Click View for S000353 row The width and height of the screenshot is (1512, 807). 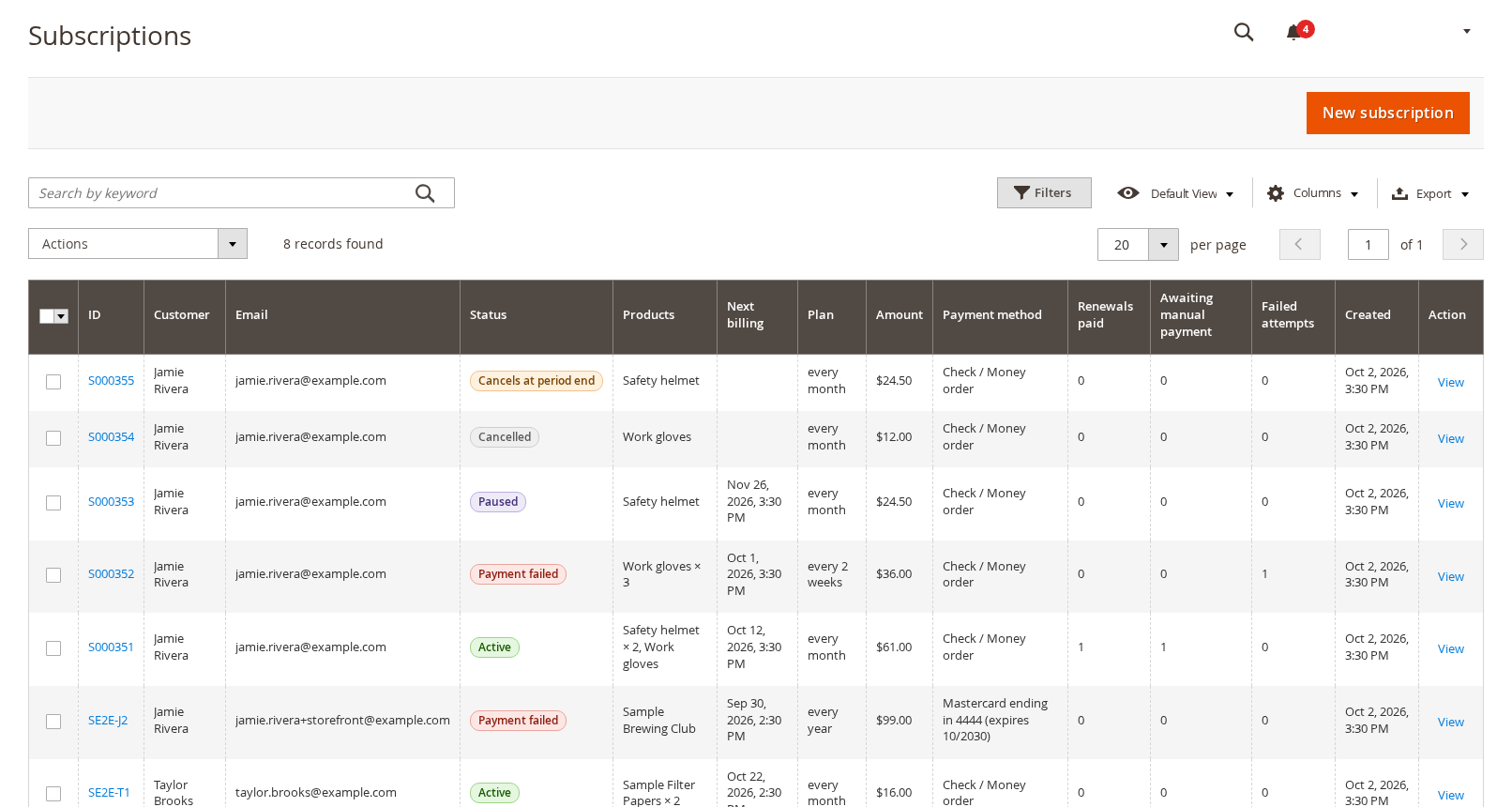pos(1450,504)
